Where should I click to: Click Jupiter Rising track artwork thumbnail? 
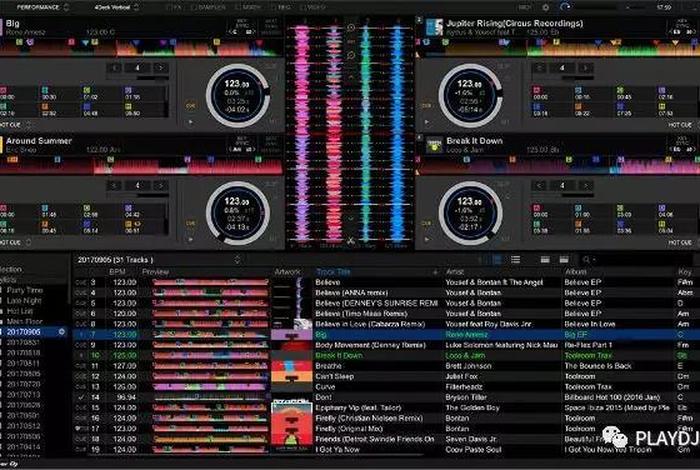pos(434,27)
